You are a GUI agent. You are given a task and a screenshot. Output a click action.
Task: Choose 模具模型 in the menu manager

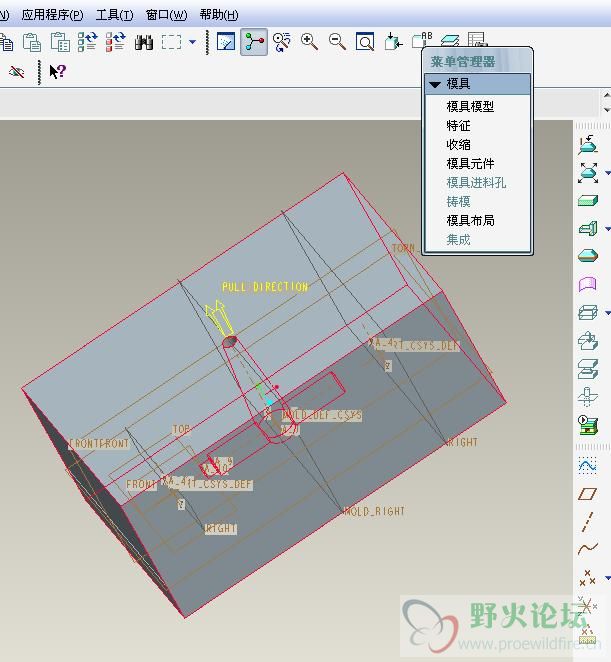470,106
